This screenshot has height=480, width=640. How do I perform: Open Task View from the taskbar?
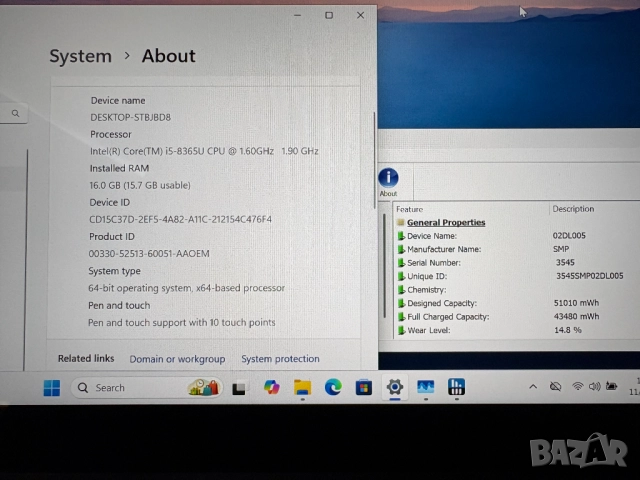239,388
